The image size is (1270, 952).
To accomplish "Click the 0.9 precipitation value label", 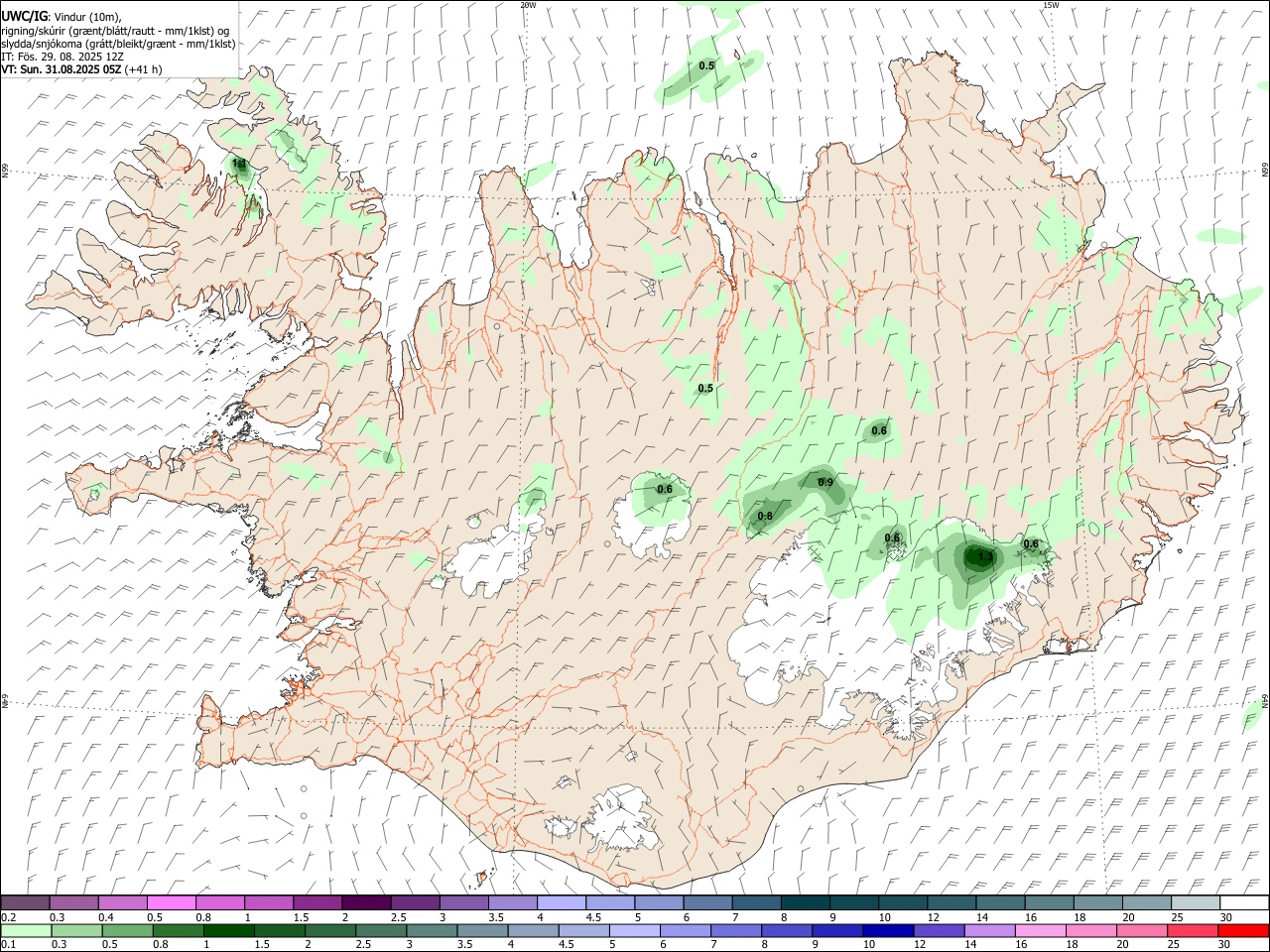I will point(825,482).
